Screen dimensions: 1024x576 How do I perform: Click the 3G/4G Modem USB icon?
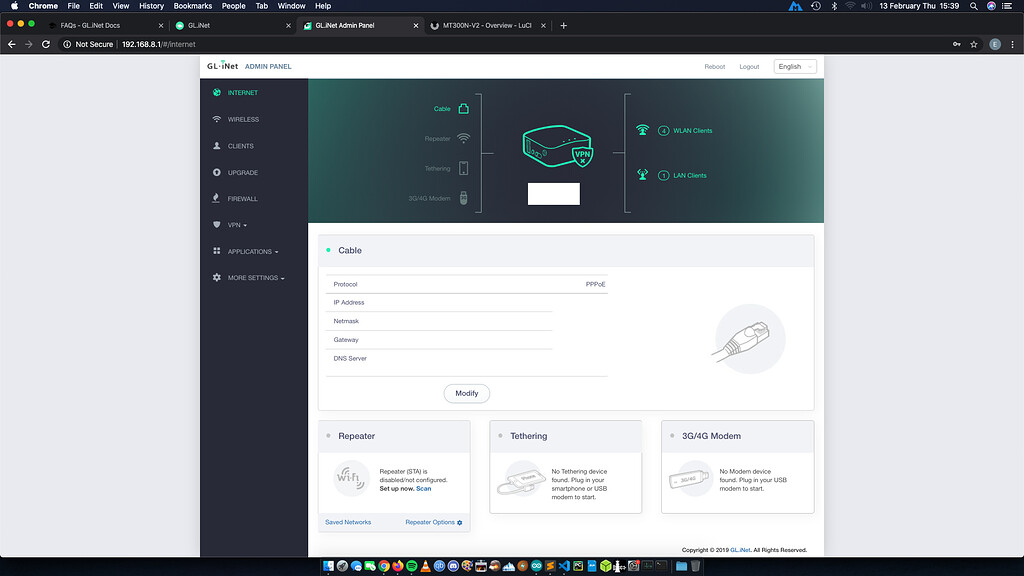point(463,199)
